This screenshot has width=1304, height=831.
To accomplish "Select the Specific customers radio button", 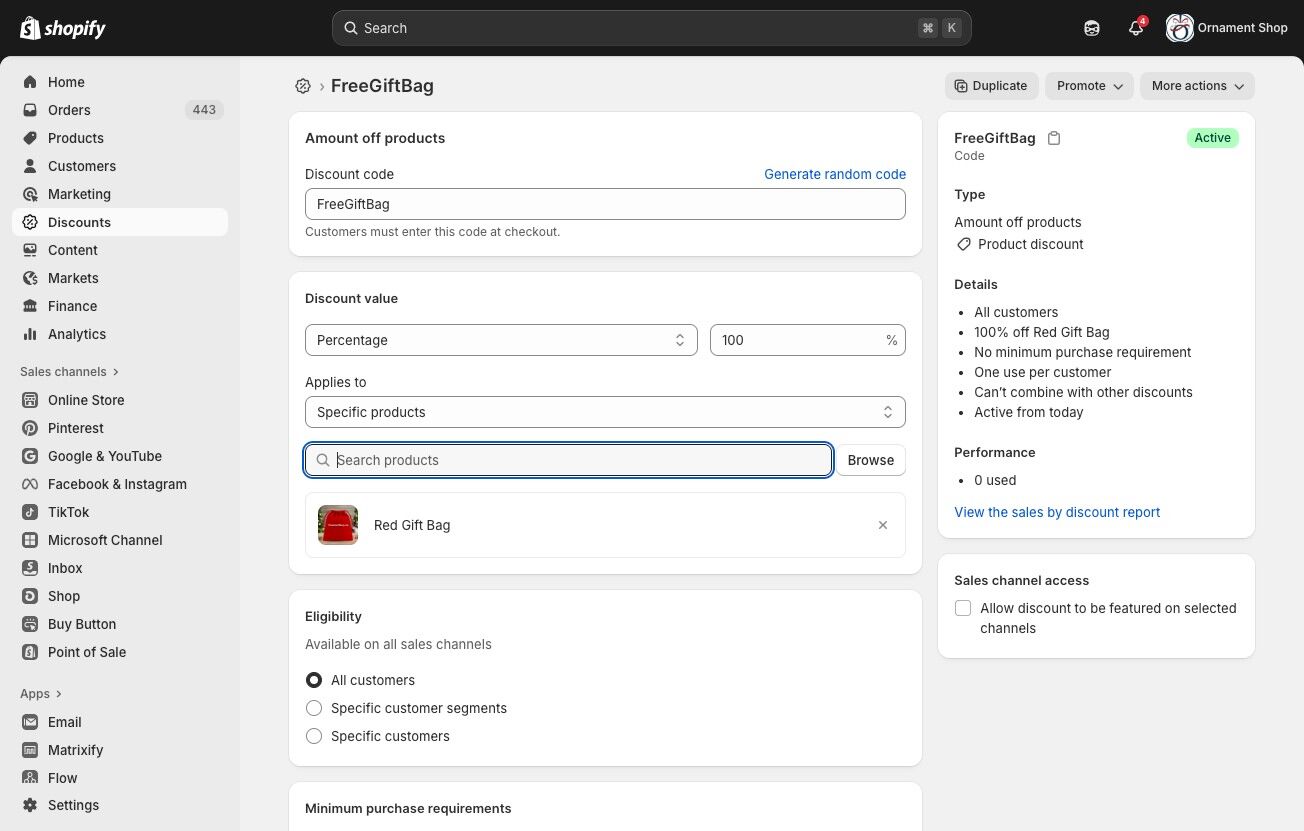I will 314,736.
